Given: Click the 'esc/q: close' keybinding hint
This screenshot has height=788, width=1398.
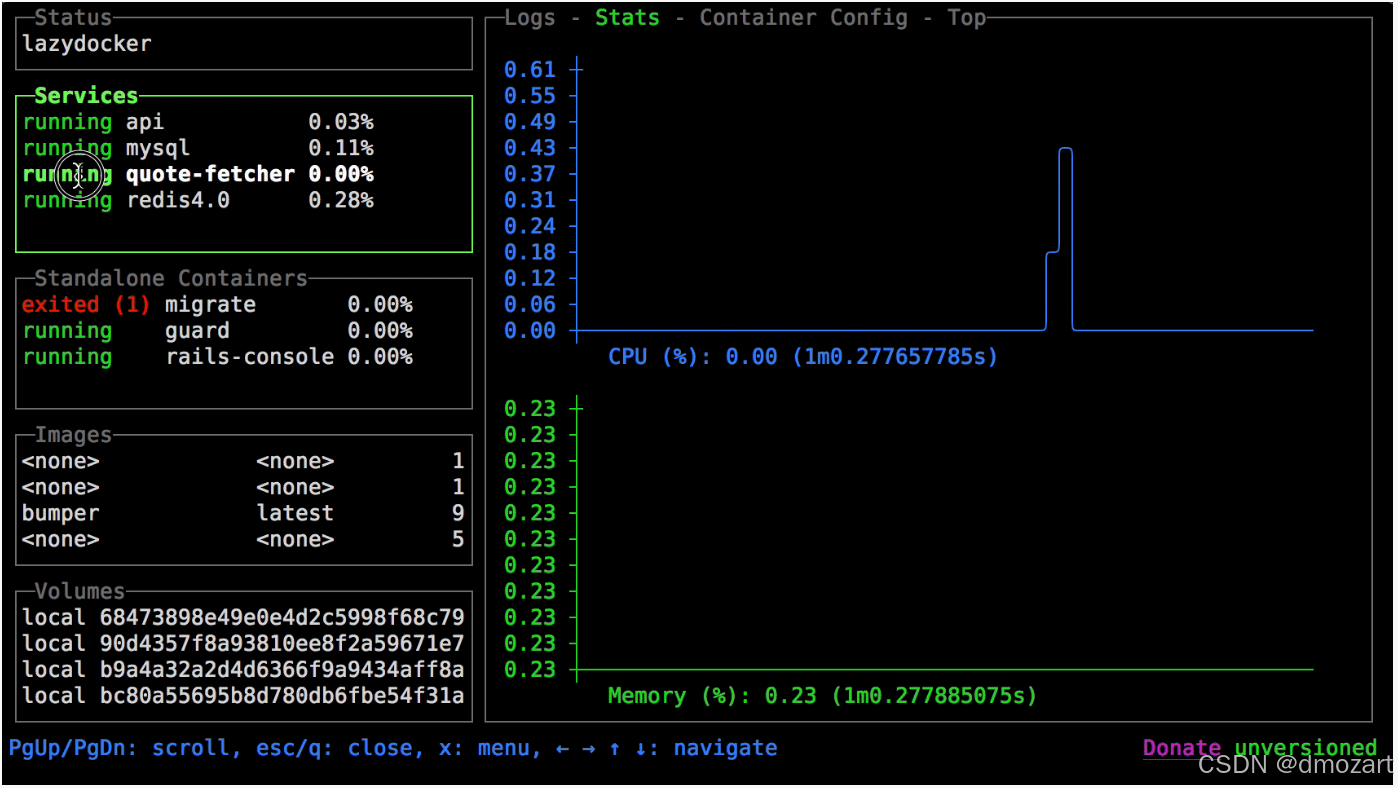Looking at the screenshot, I should [x=340, y=748].
